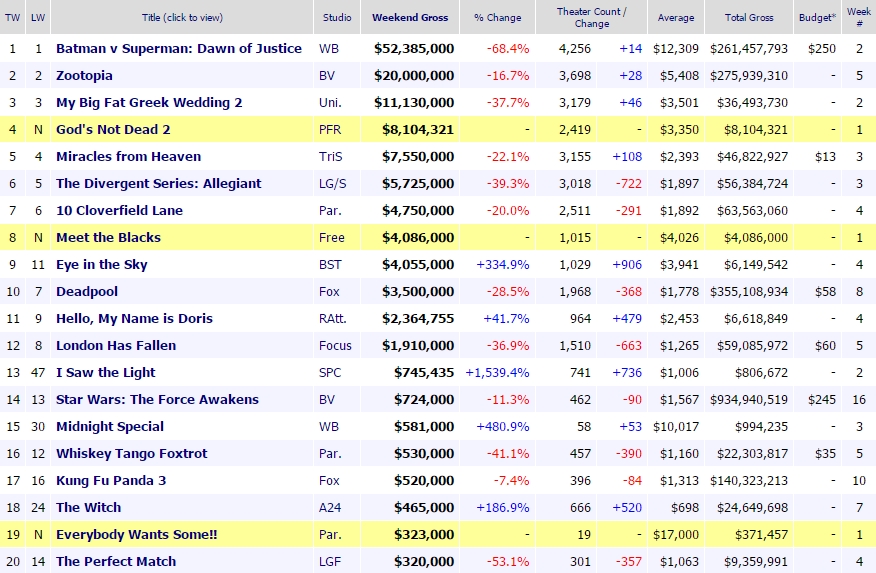The width and height of the screenshot is (876, 573).
Task: Select the $245 budget value
Action: (822, 399)
